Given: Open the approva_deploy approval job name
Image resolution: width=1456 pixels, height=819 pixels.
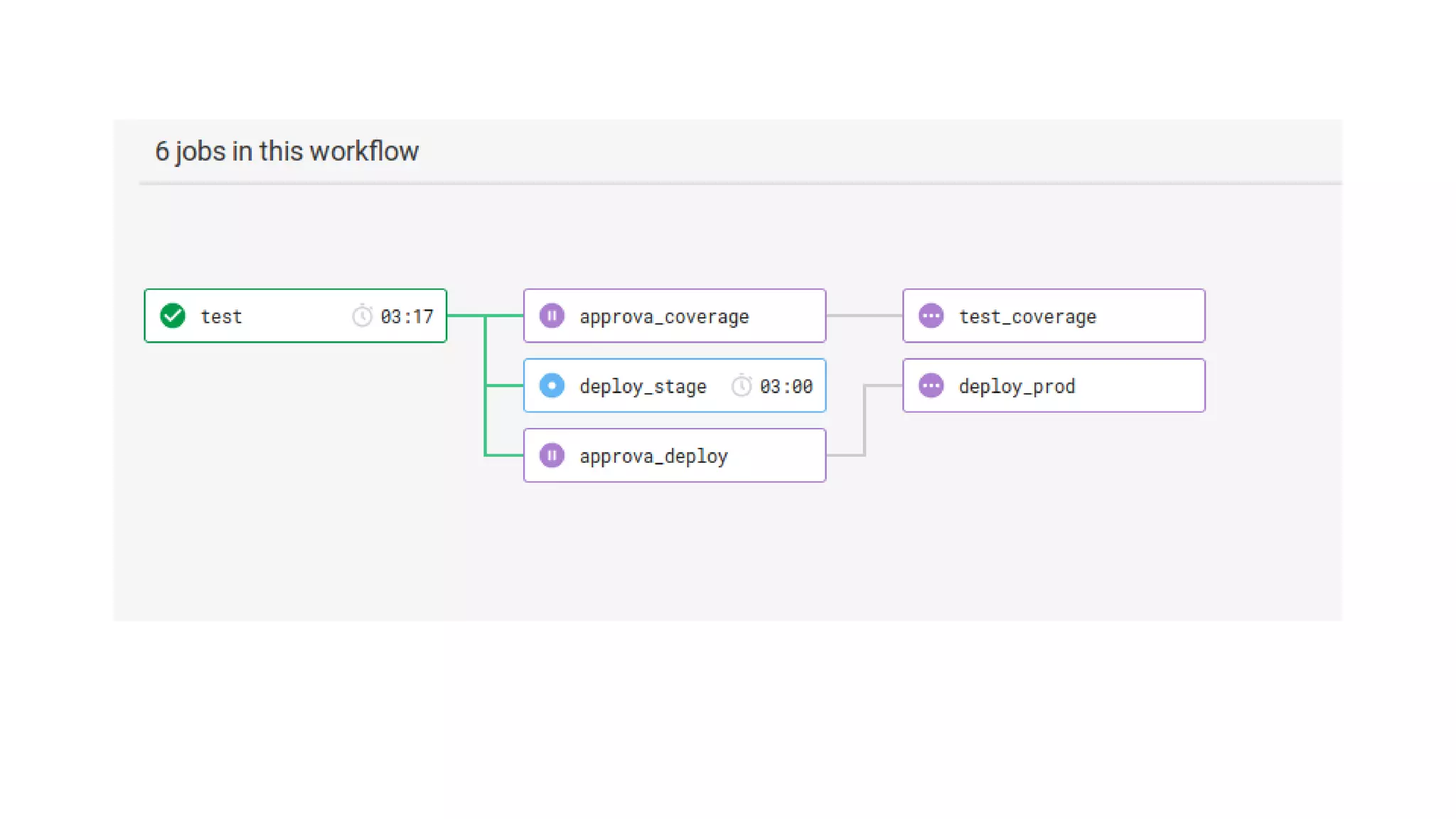Looking at the screenshot, I should [x=653, y=456].
